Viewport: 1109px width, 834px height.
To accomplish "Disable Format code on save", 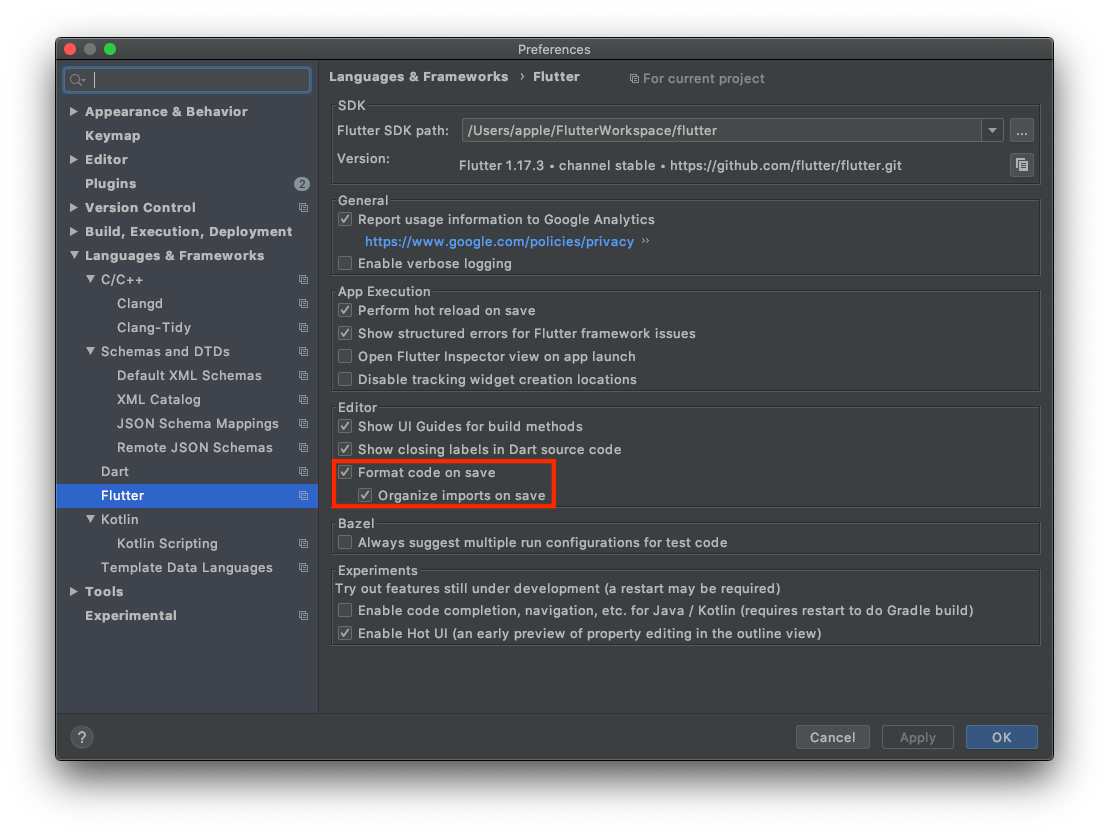I will point(344,472).
